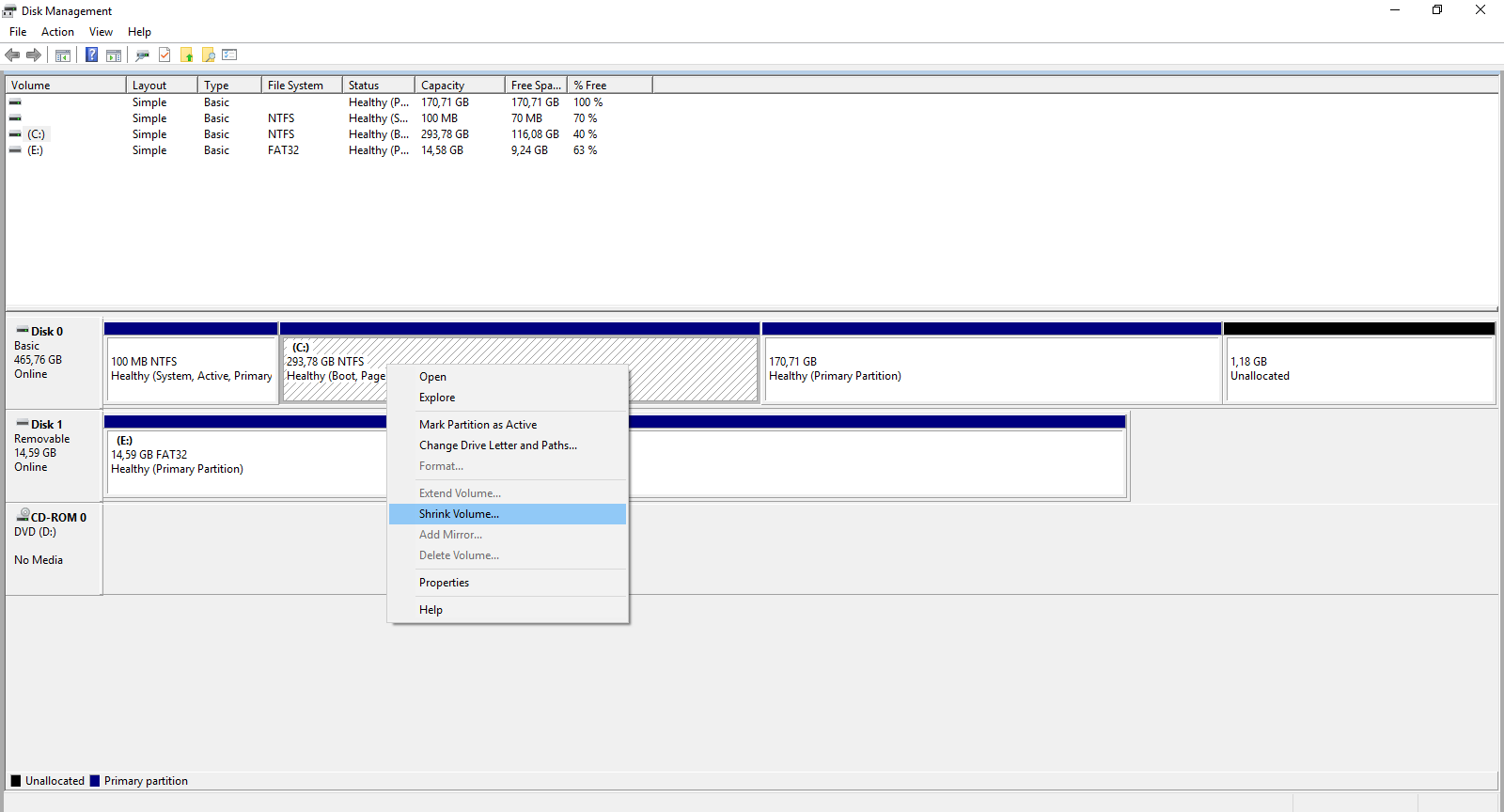Select the (E:) volume row in list
The width and height of the screenshot is (1504, 812).
tap(36, 150)
